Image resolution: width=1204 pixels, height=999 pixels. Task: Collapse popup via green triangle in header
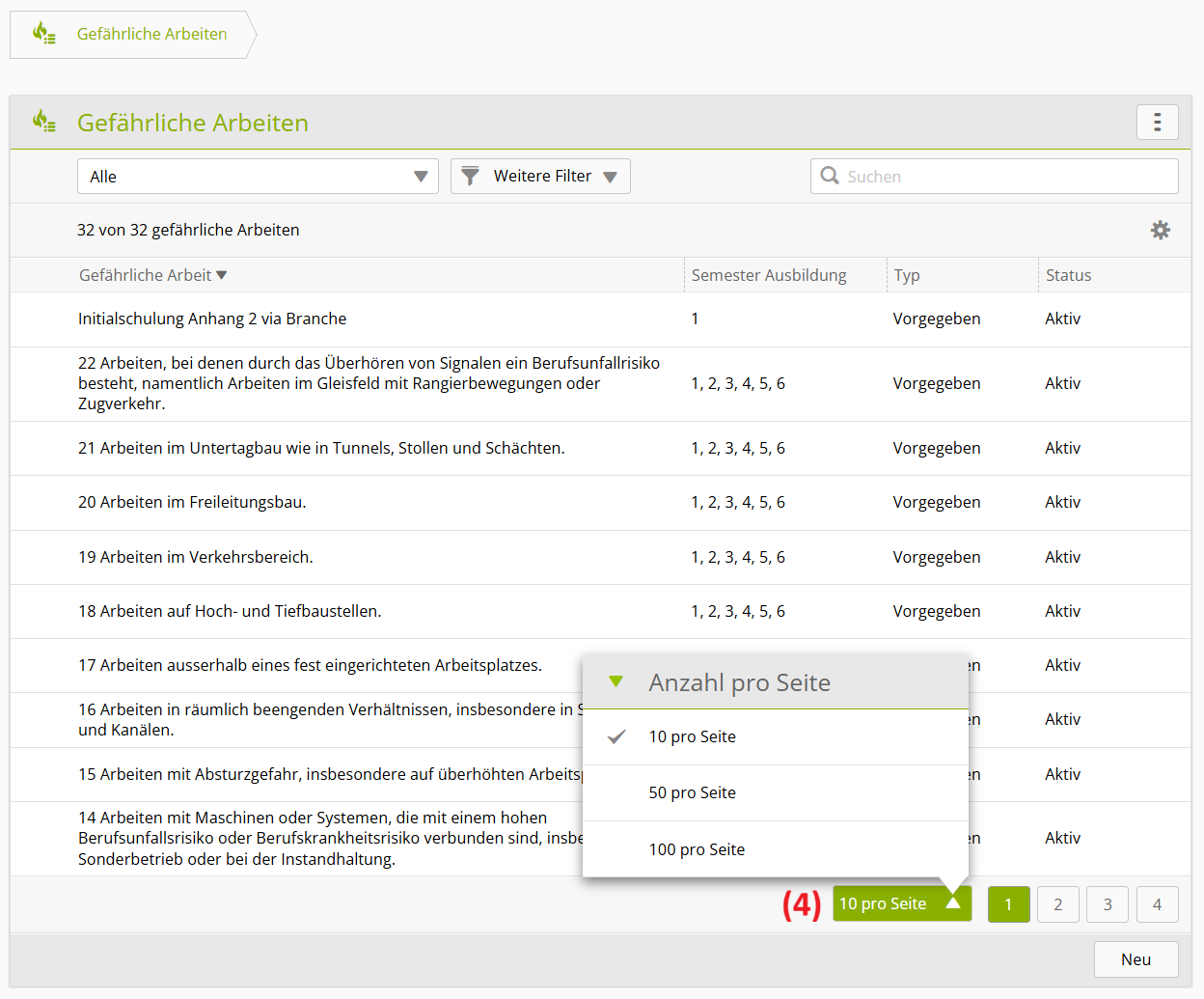pos(616,681)
